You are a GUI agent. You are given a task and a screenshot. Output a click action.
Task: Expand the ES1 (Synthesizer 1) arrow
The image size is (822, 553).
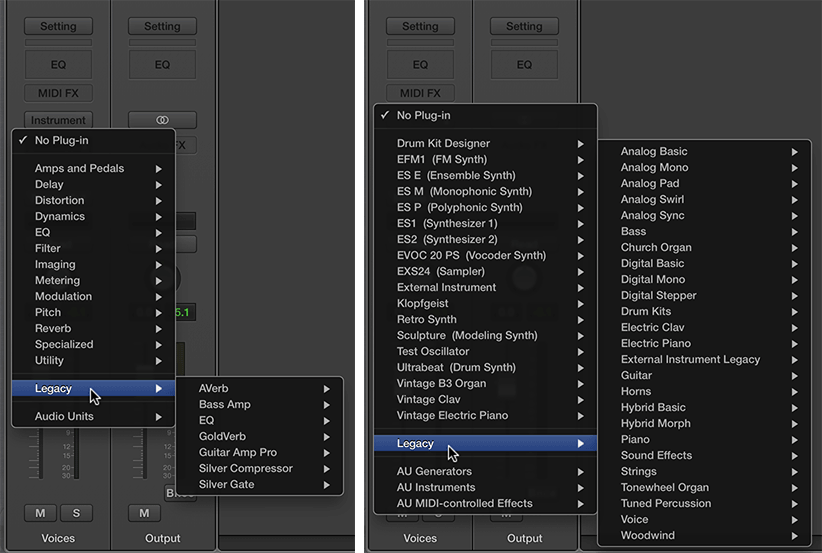[x=580, y=224]
